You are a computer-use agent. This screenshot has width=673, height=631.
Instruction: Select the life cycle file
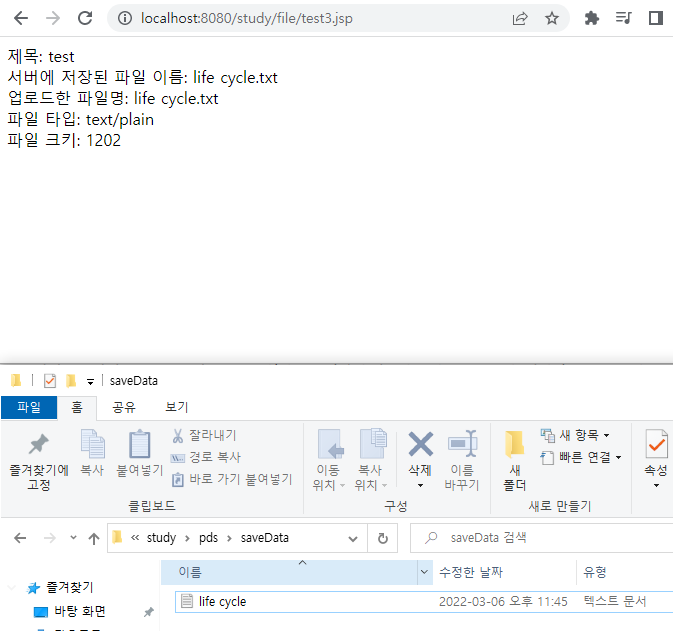click(x=424, y=601)
